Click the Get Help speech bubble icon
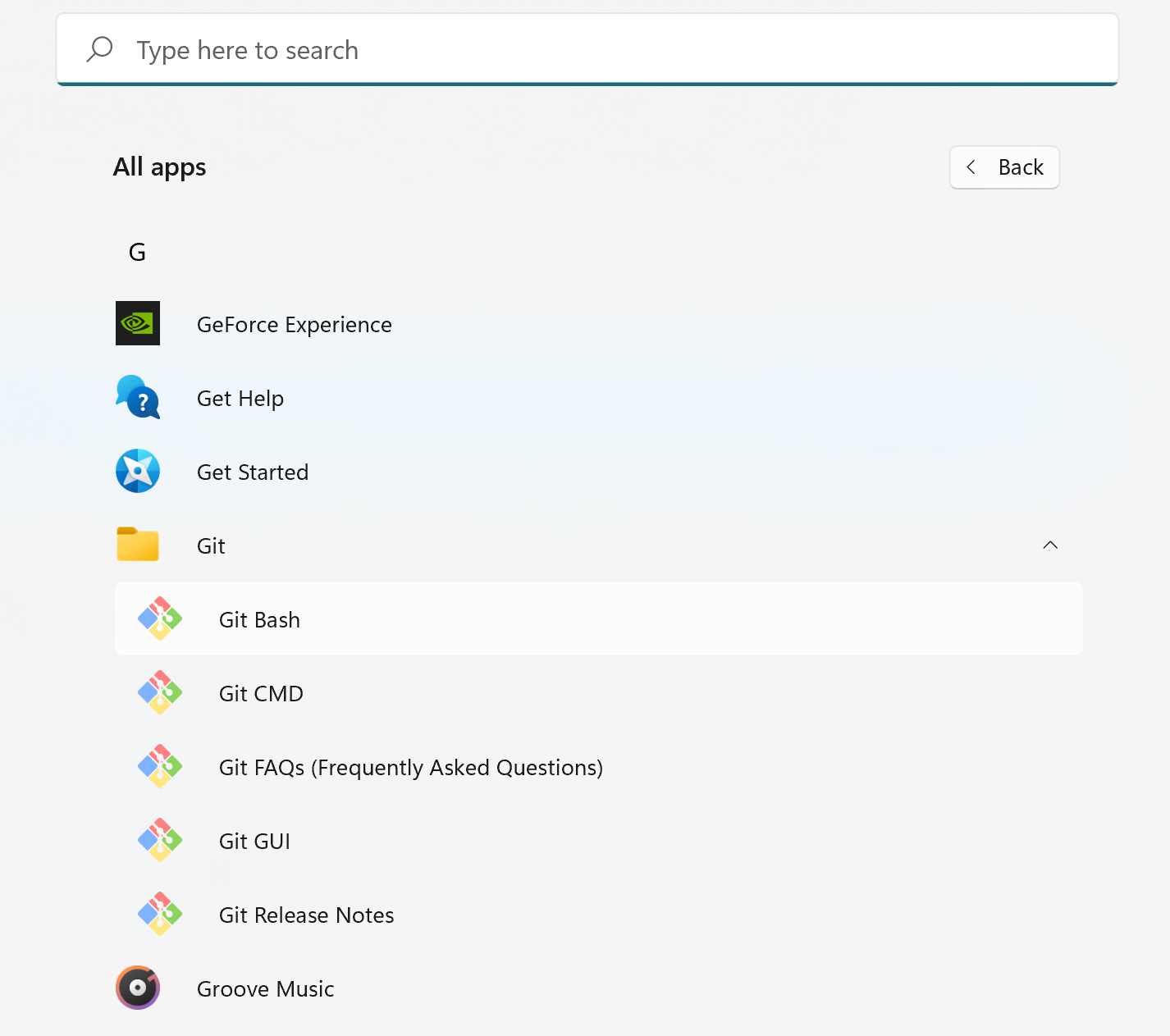This screenshot has height=1036, width=1170. pyautogui.click(x=138, y=397)
